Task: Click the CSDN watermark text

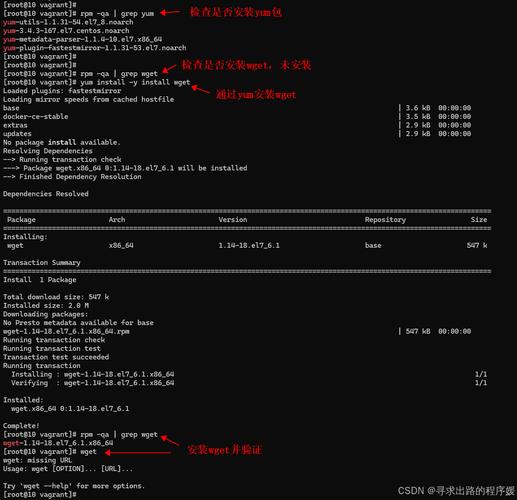Action: [456, 491]
